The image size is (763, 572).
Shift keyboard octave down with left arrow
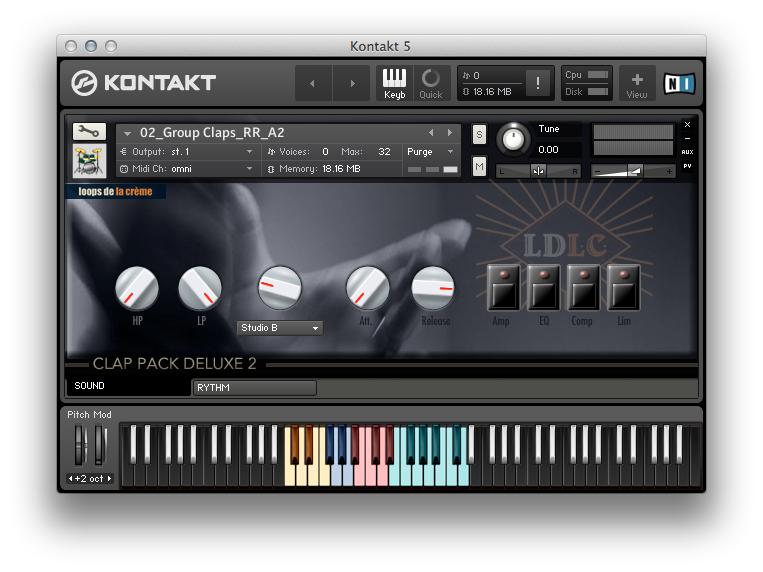pos(71,479)
